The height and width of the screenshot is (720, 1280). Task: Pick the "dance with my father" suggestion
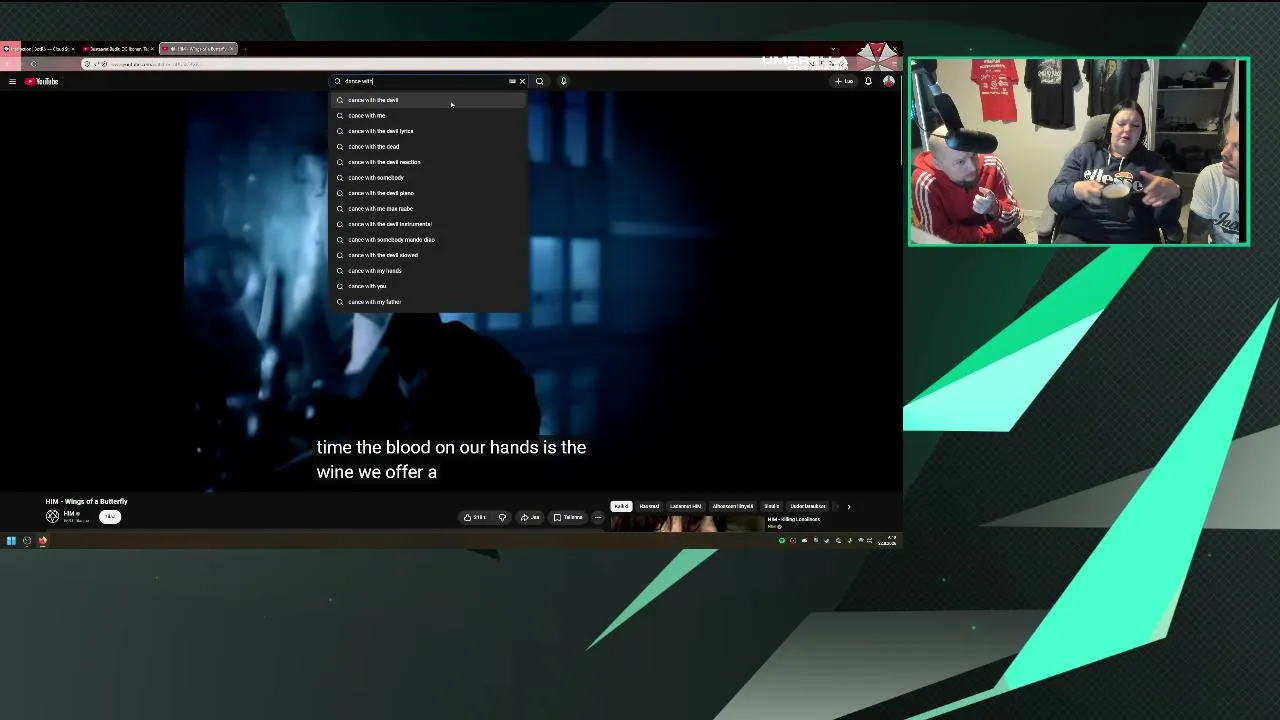(x=430, y=302)
